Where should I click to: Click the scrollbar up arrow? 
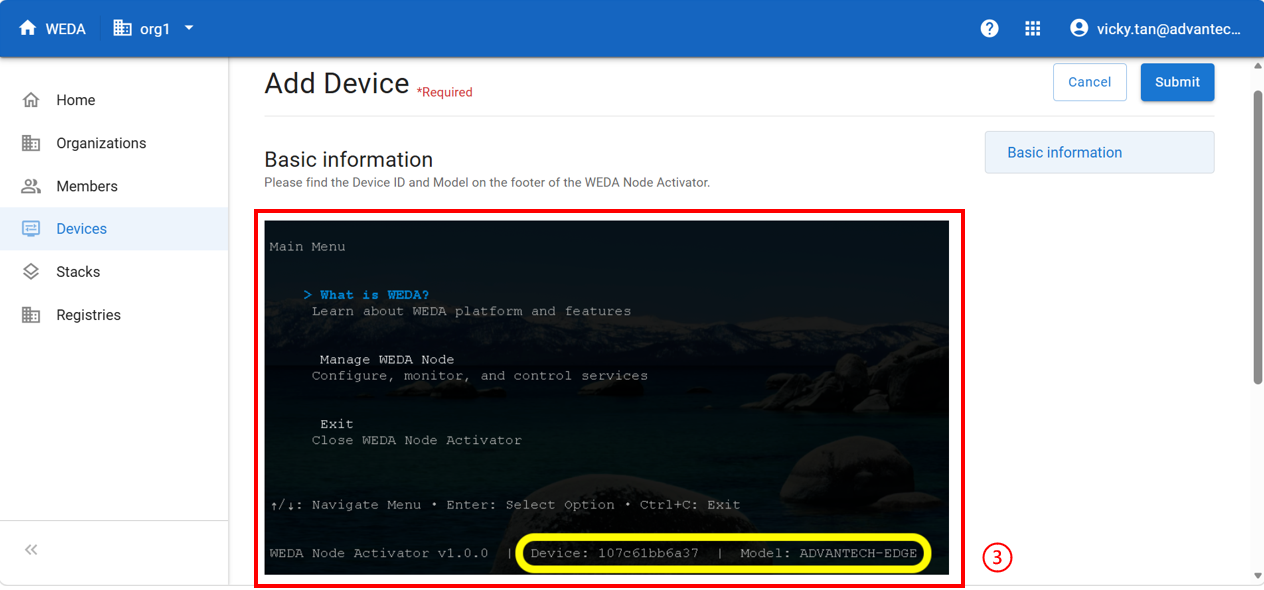(1258, 66)
